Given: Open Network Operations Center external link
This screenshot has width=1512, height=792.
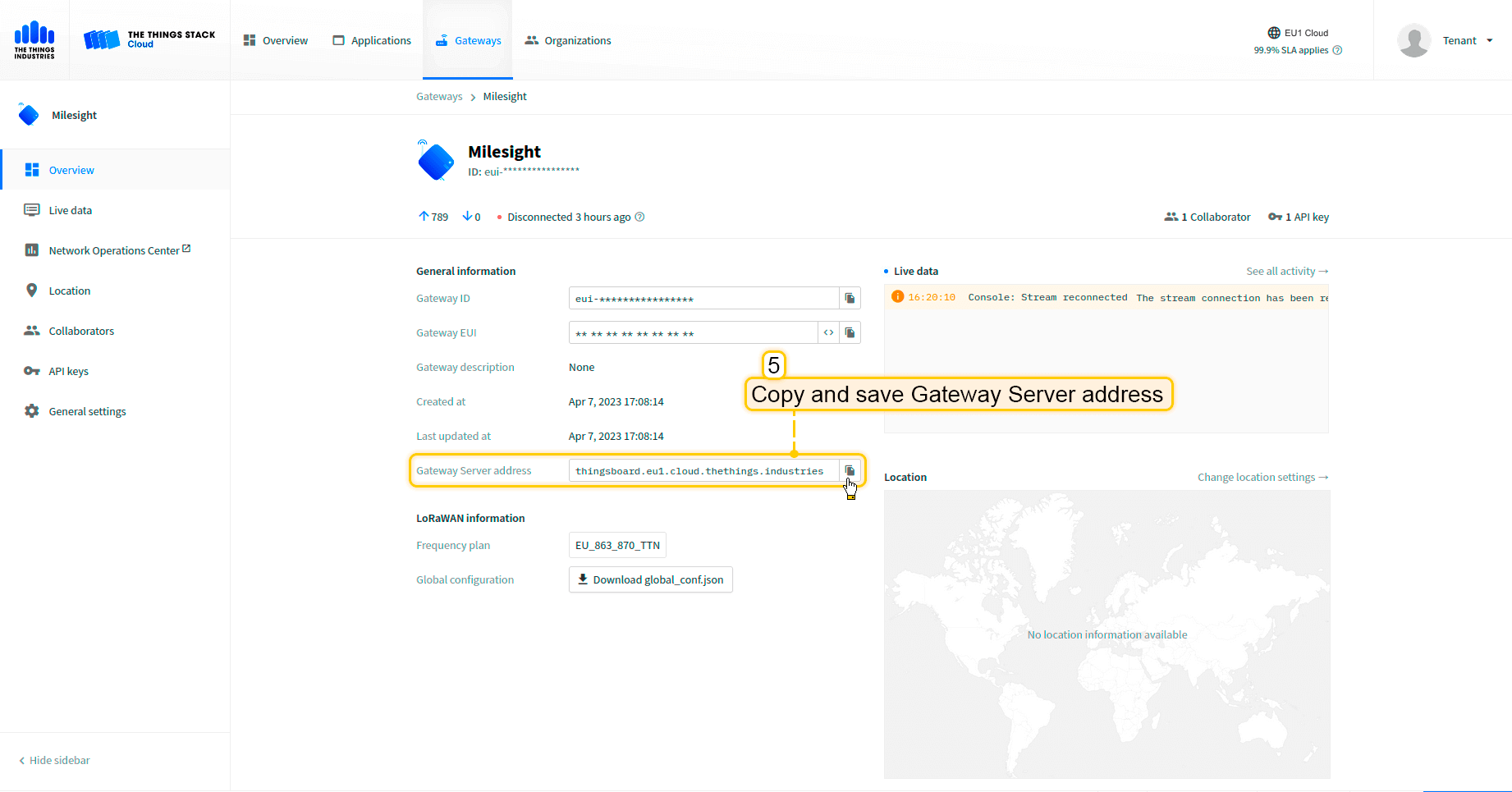Looking at the screenshot, I should [113, 251].
